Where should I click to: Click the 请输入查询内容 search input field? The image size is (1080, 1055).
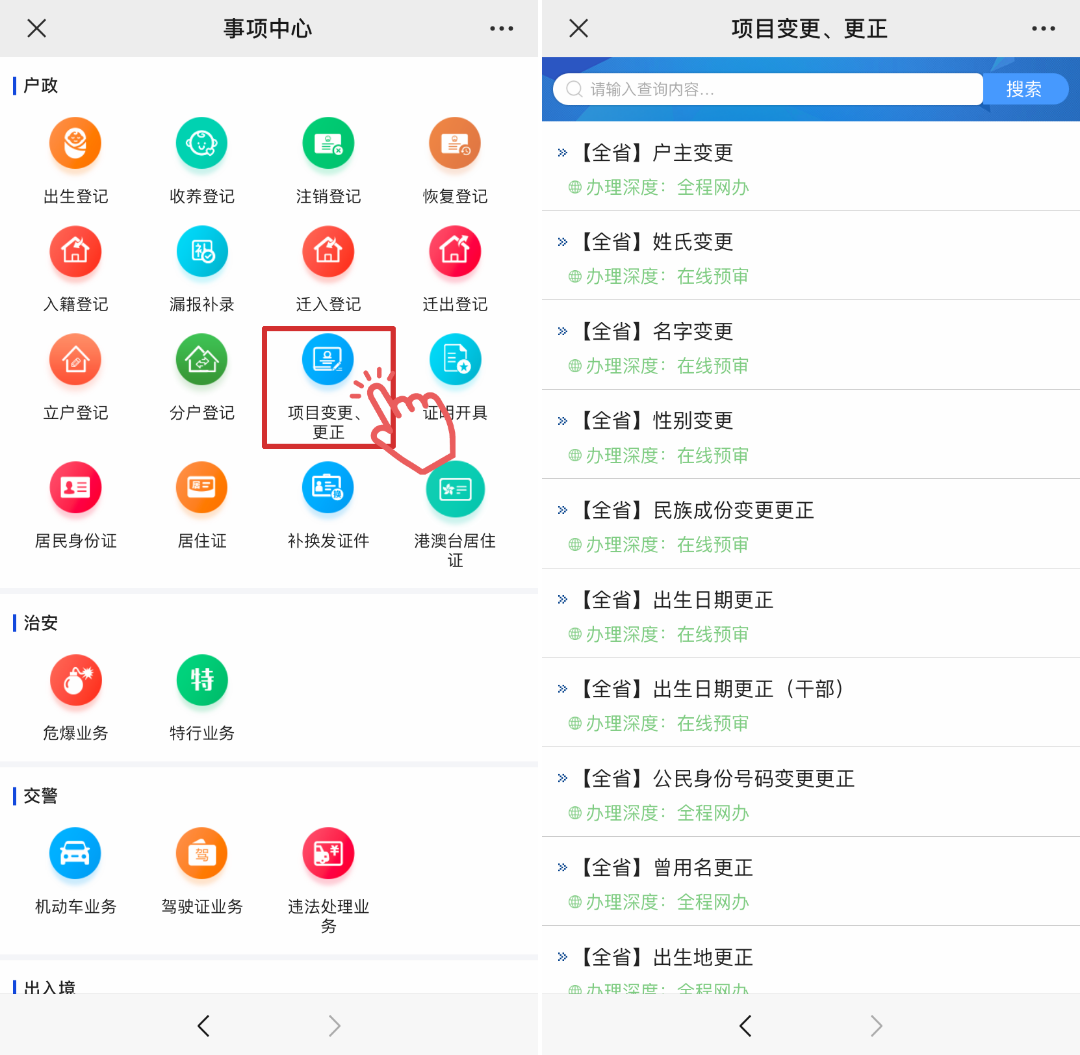click(768, 89)
